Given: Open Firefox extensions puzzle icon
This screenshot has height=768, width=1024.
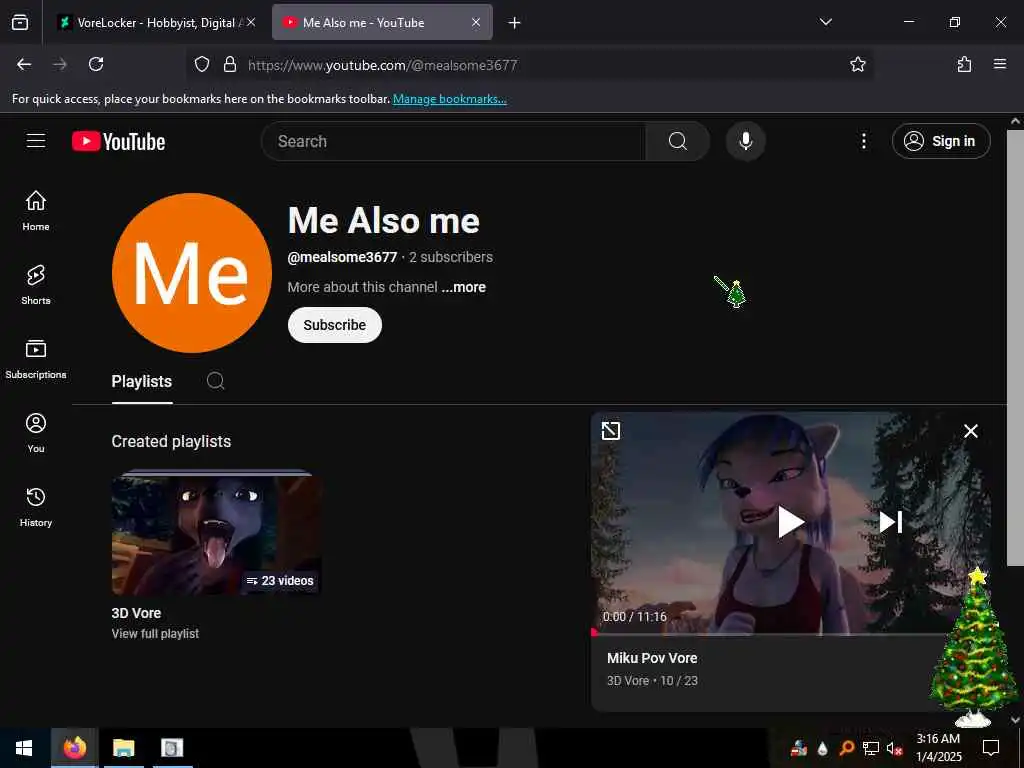Looking at the screenshot, I should (964, 64).
